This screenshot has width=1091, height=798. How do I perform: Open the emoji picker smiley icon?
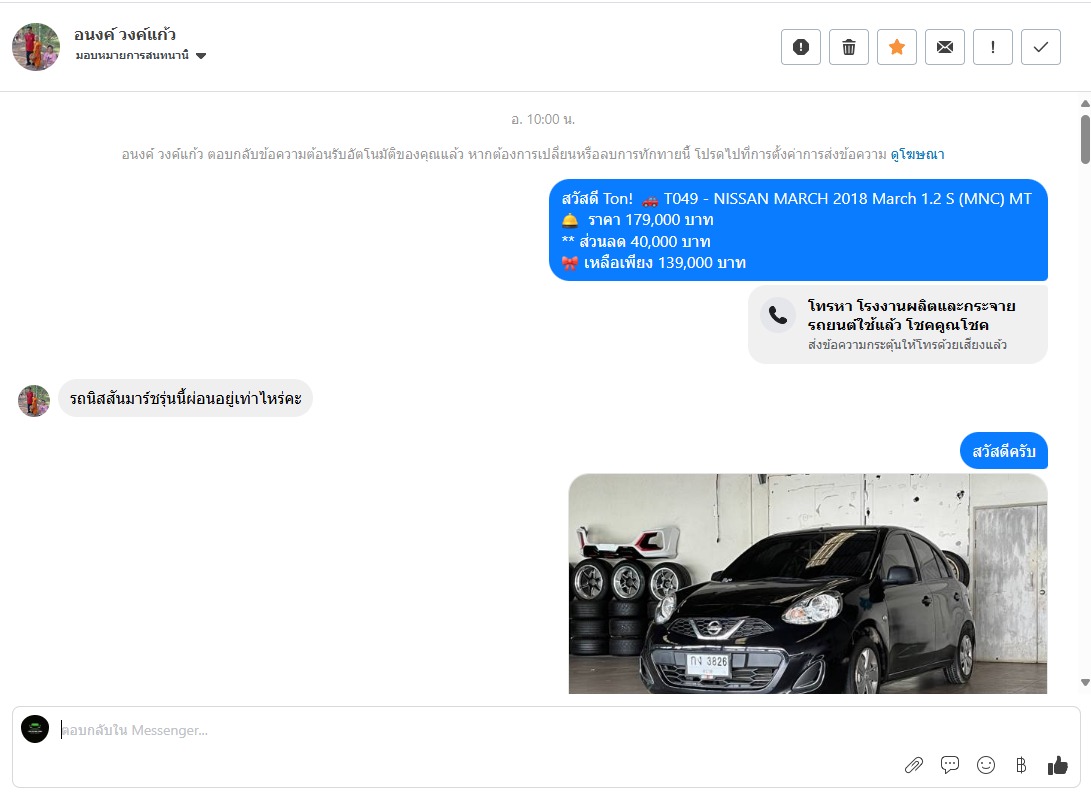coord(986,765)
